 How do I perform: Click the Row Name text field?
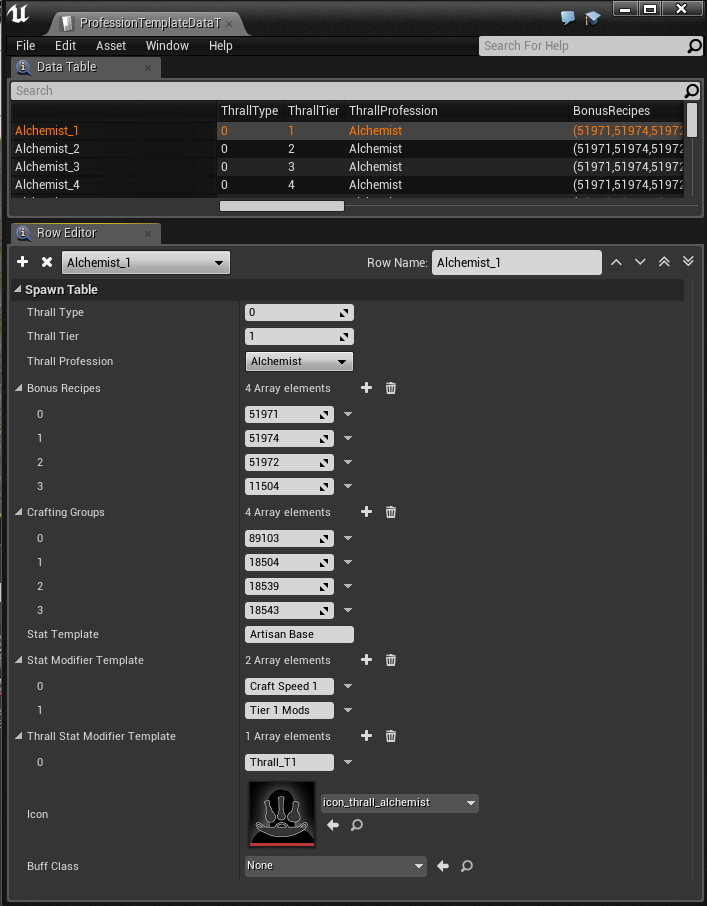(516, 262)
